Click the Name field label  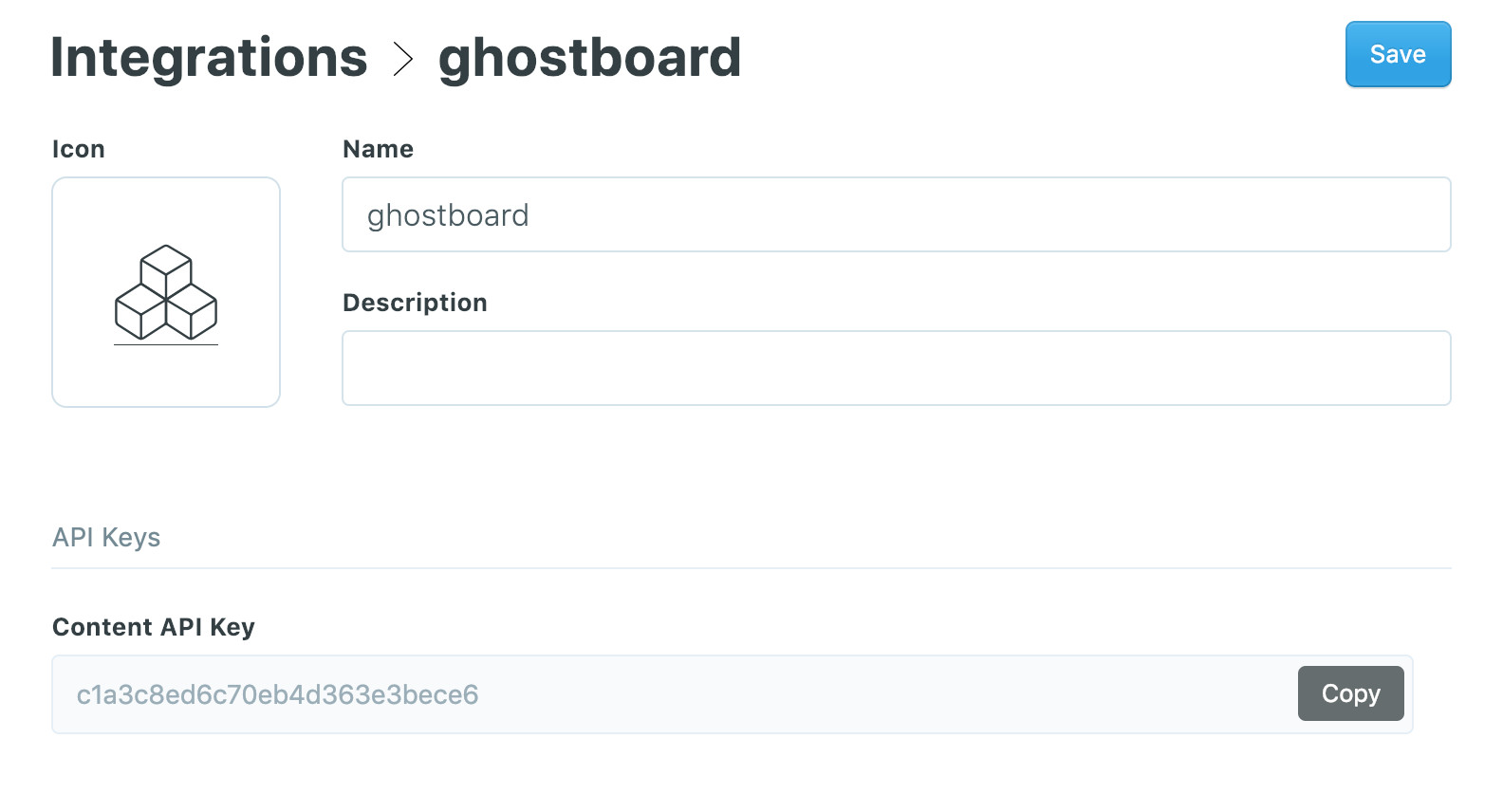378,149
